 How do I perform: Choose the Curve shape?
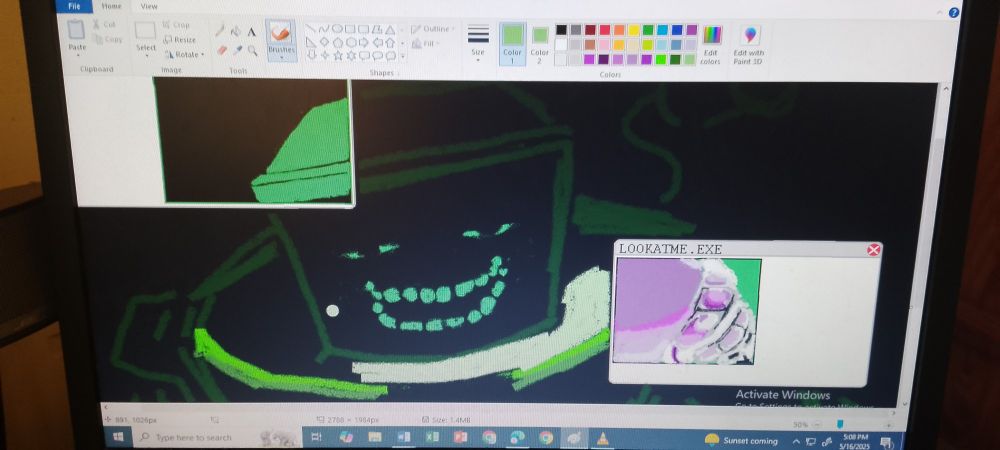pyautogui.click(x=323, y=29)
